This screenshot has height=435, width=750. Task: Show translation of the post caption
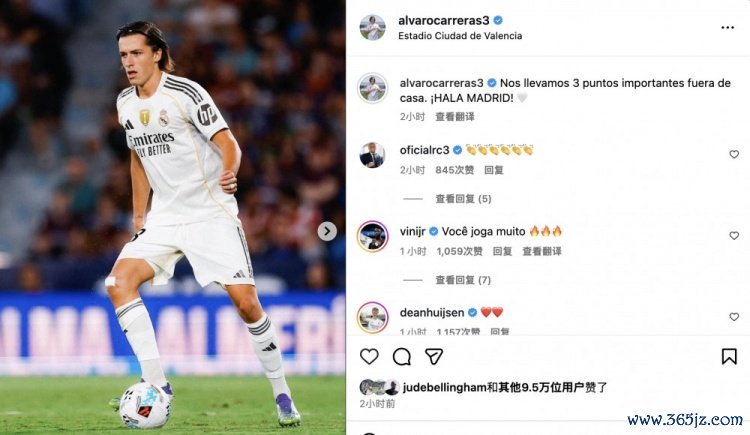(x=454, y=117)
